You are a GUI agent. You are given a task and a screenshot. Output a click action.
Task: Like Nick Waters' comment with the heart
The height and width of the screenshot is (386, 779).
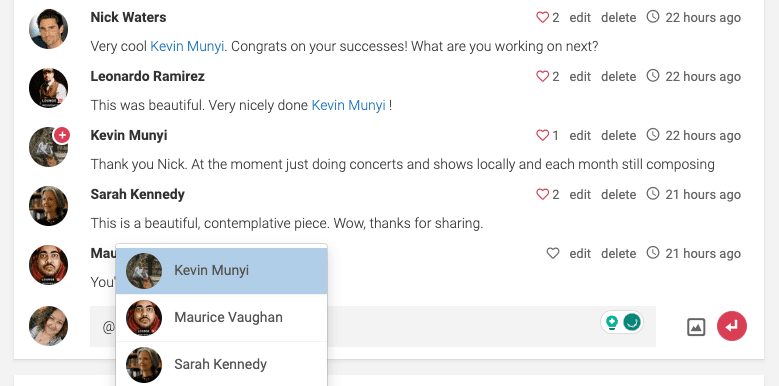542,17
